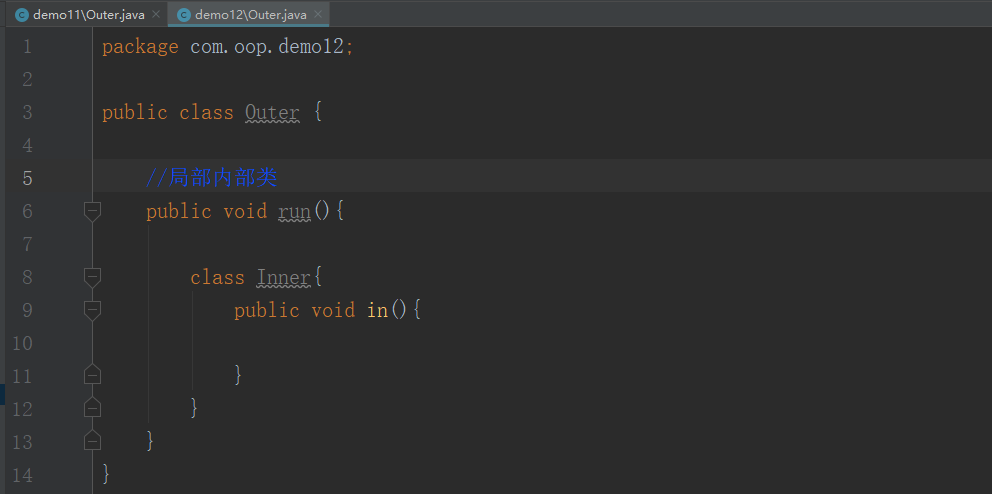Click the fold end marker on line 12
Screen dimensions: 992x494
tap(92, 408)
